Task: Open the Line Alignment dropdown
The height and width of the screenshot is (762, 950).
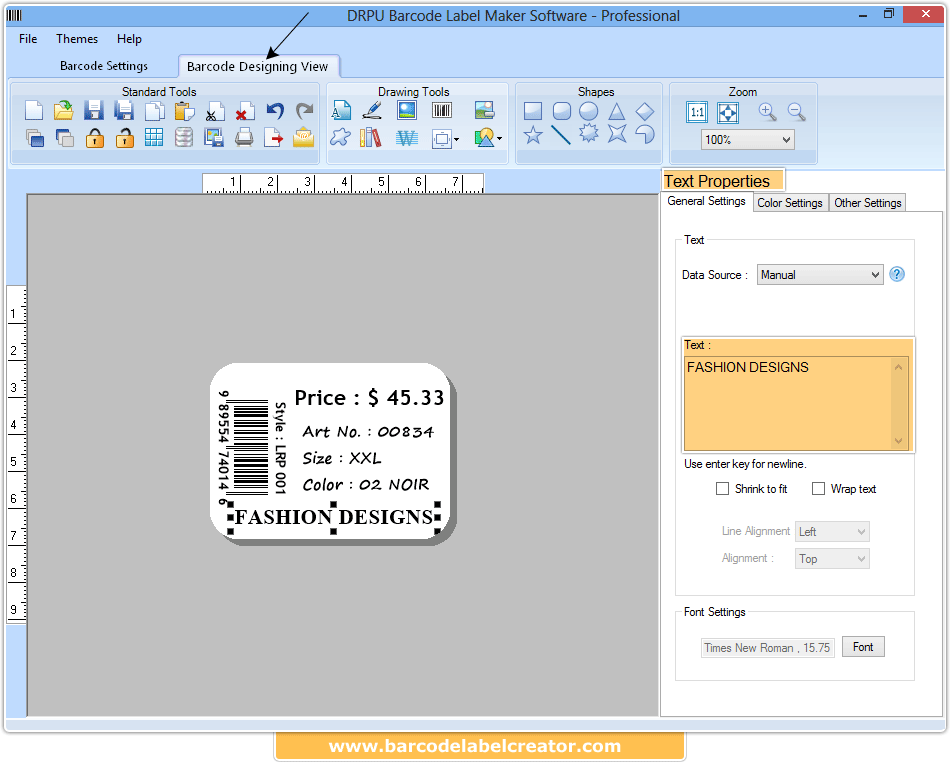Action: 831,531
